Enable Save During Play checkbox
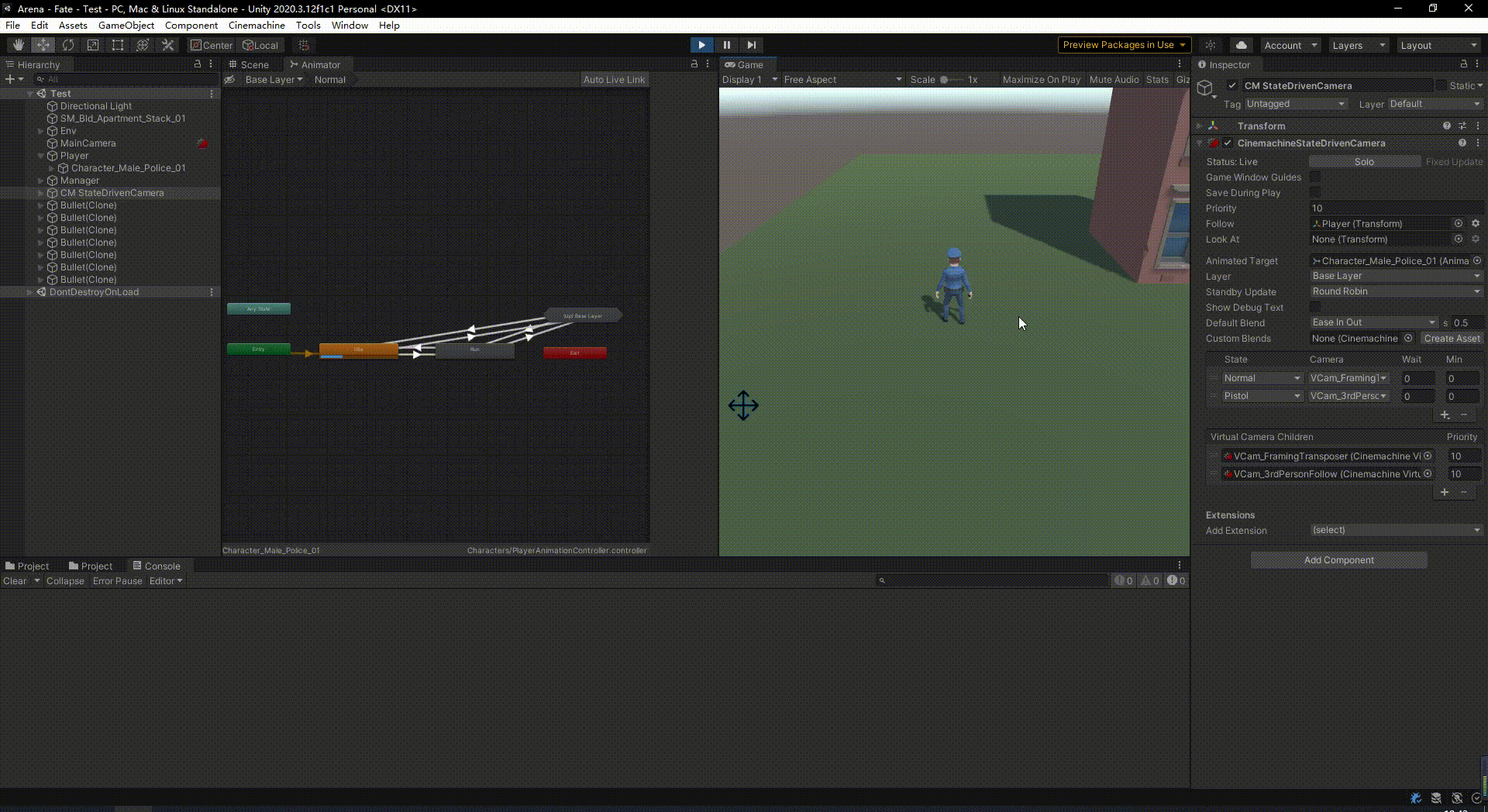The image size is (1488, 812). 1315,192
